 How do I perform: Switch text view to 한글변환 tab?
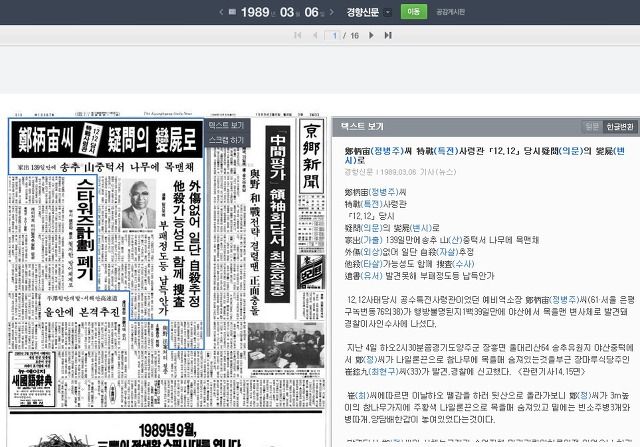click(x=620, y=127)
